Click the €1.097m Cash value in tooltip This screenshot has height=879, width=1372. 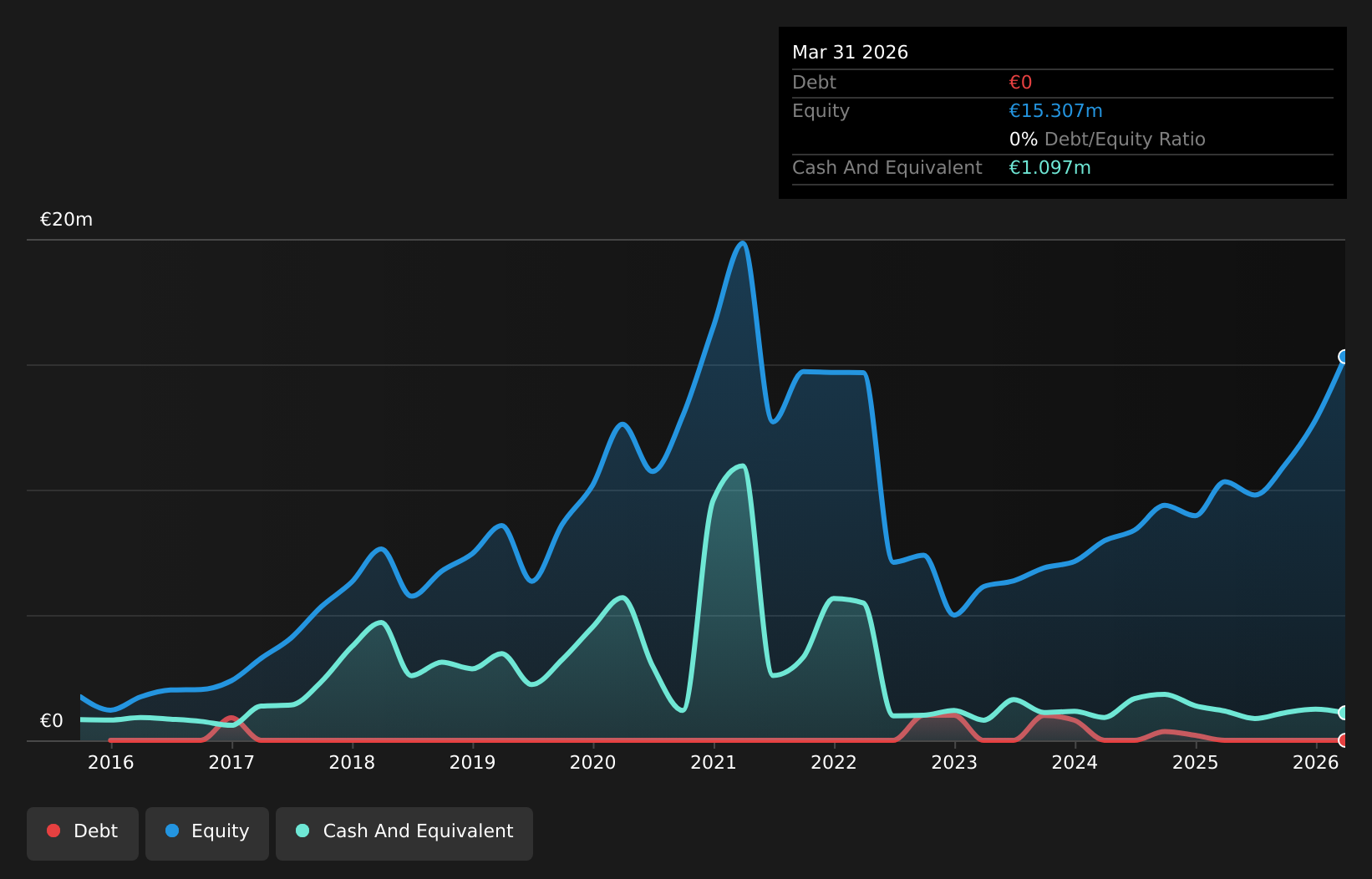(1049, 168)
